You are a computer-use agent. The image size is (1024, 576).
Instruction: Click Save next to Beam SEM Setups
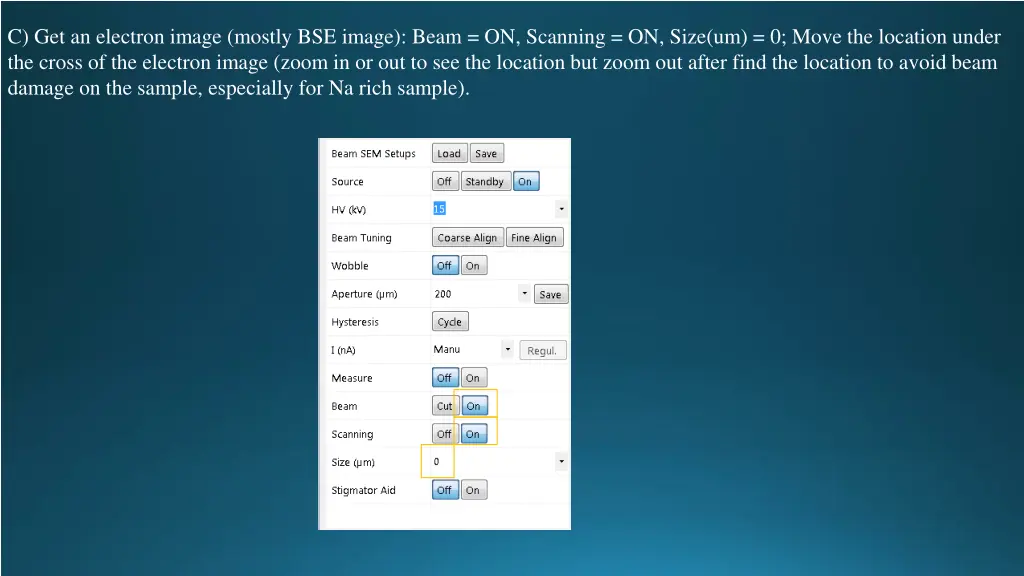coord(486,153)
